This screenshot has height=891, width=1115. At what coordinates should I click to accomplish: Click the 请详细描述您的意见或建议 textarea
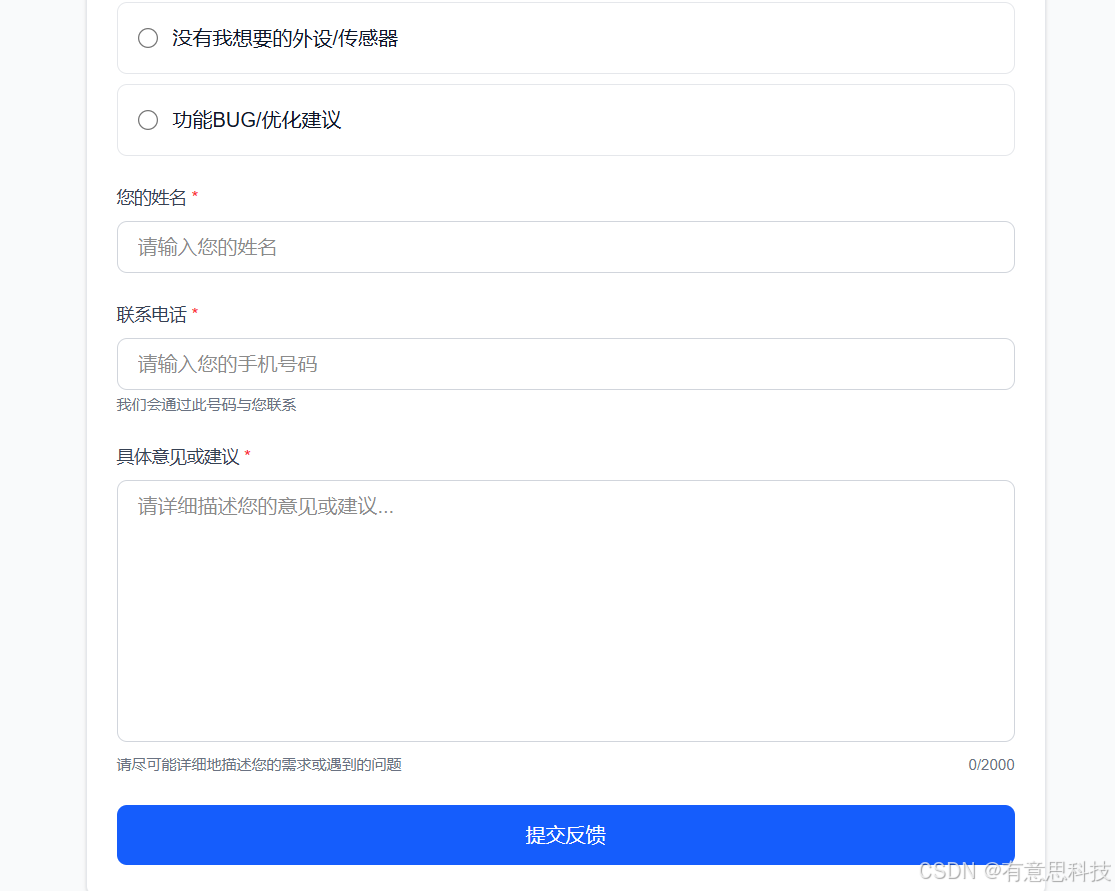coord(565,611)
